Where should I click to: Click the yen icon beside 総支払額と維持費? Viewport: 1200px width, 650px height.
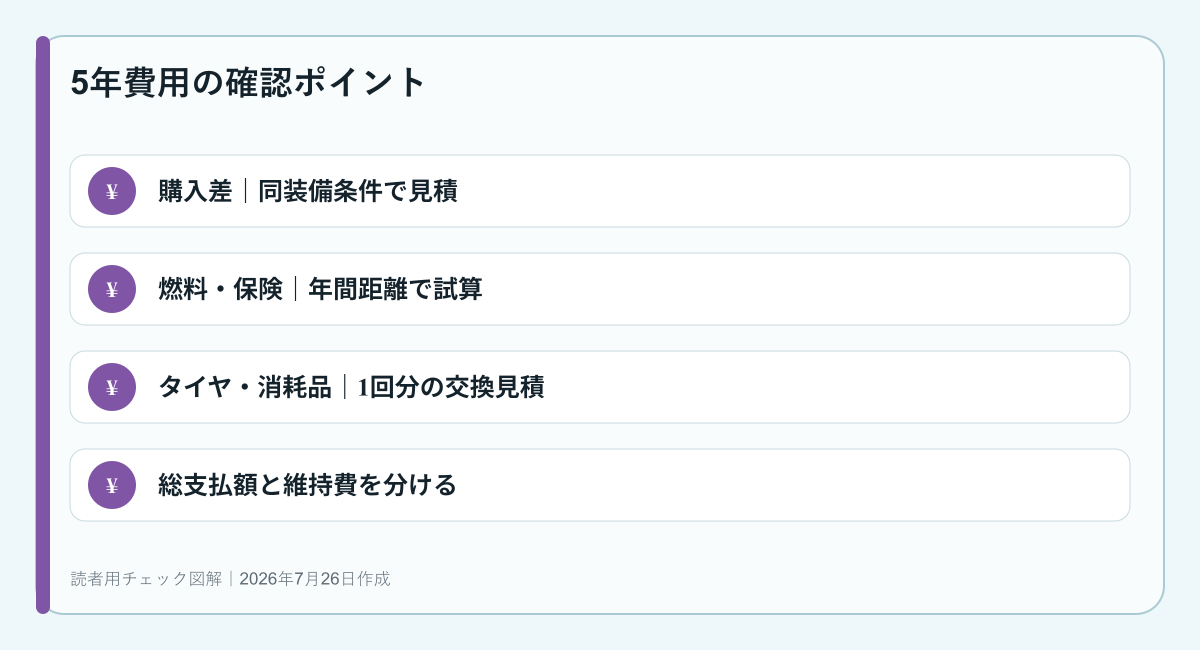tap(112, 485)
